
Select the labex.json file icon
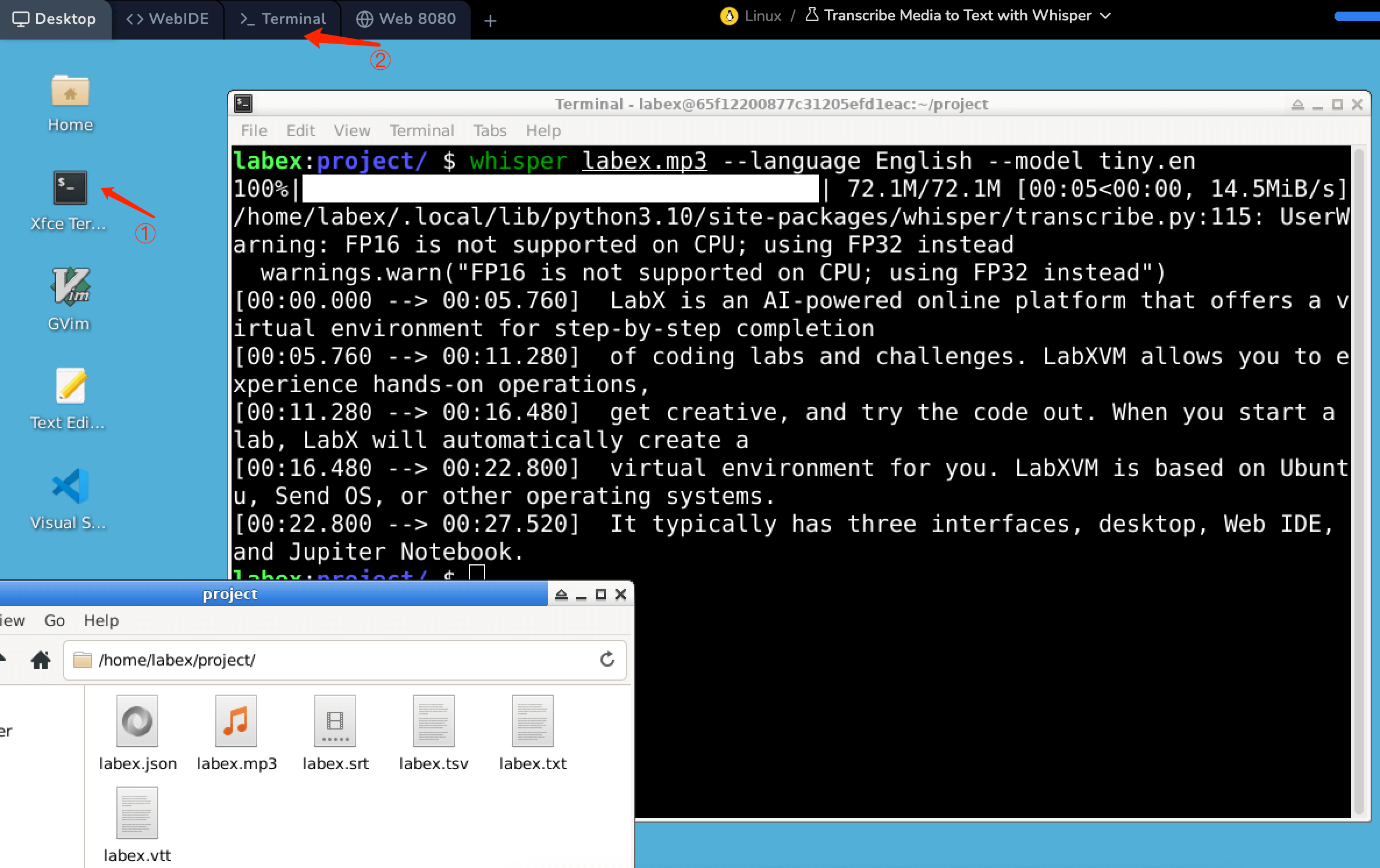click(x=137, y=721)
